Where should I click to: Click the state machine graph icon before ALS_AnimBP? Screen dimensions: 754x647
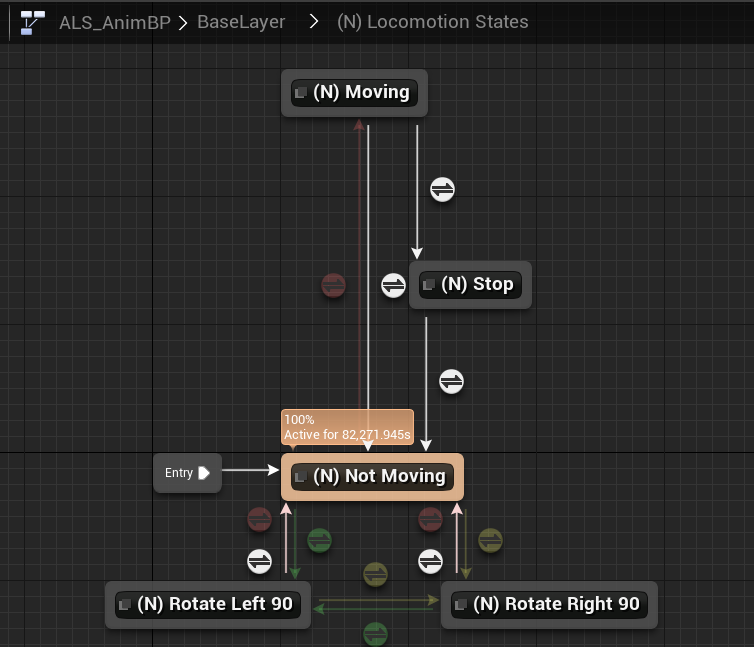click(x=33, y=21)
